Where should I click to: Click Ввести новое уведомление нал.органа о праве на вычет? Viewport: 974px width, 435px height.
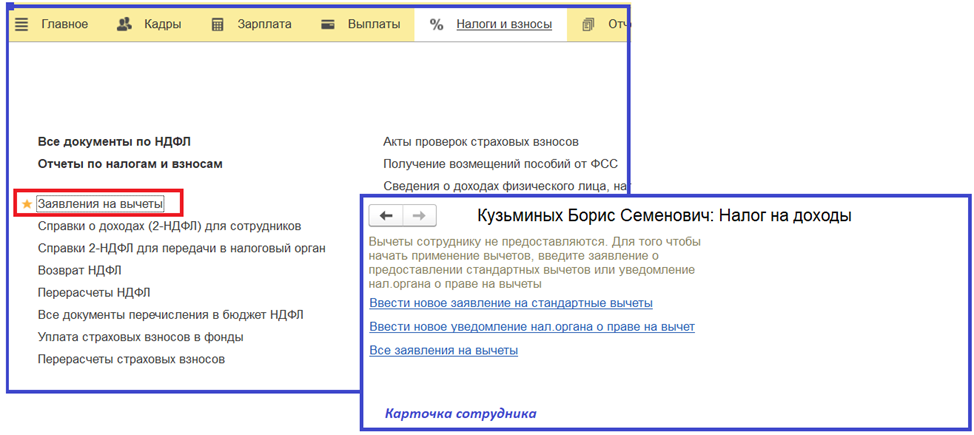pyautogui.click(x=532, y=327)
